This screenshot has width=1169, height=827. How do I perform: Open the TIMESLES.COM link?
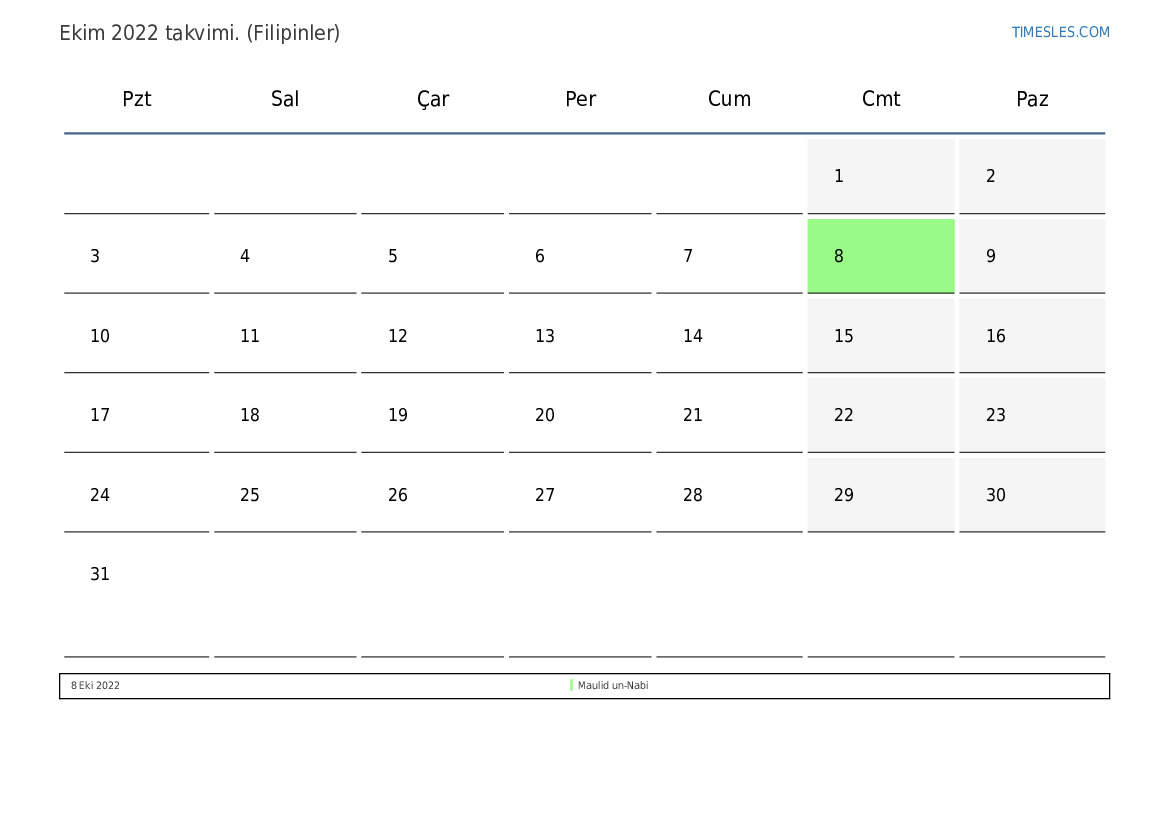point(1060,32)
